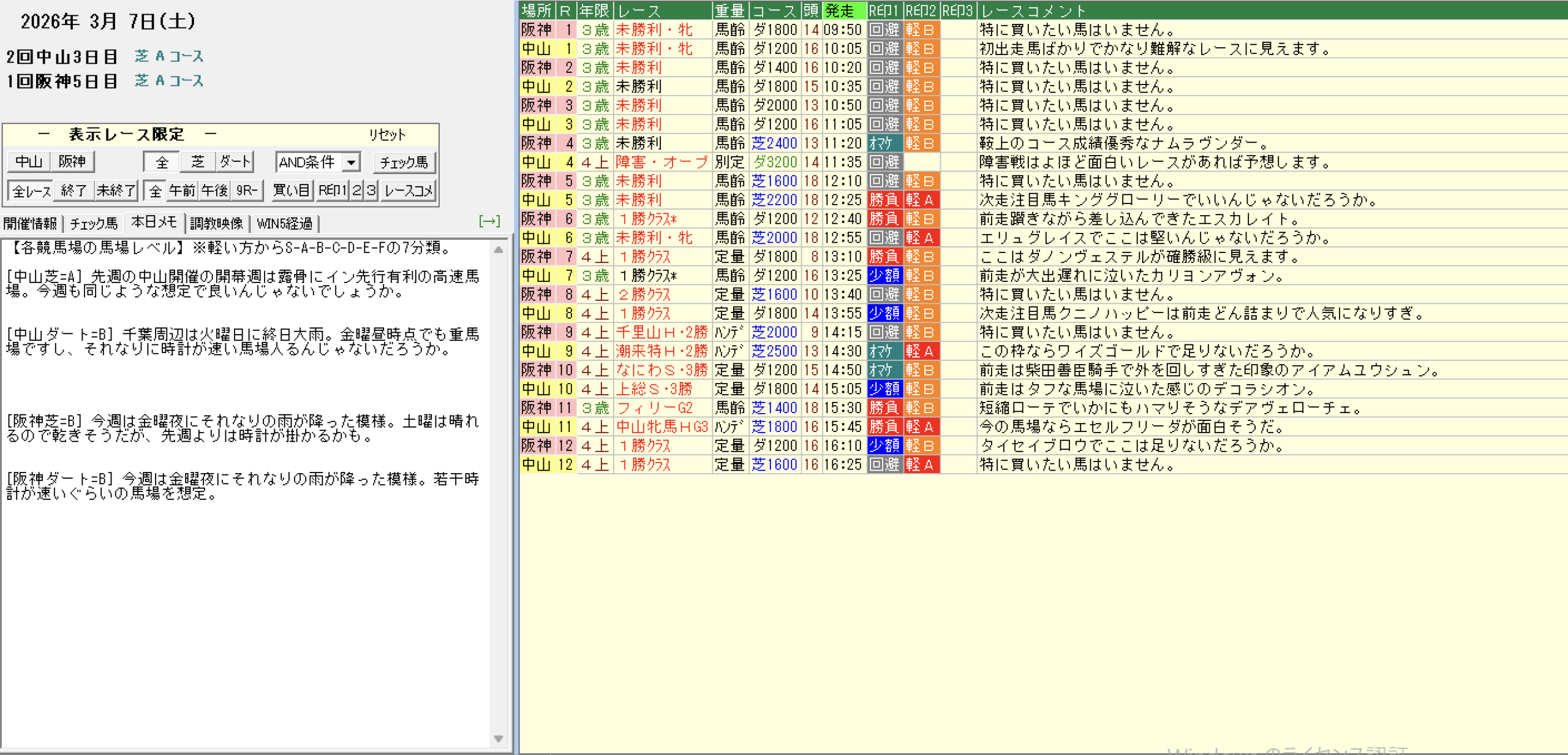Toggle the 芝 surface filter button
The height and width of the screenshot is (755, 1568).
[x=197, y=162]
